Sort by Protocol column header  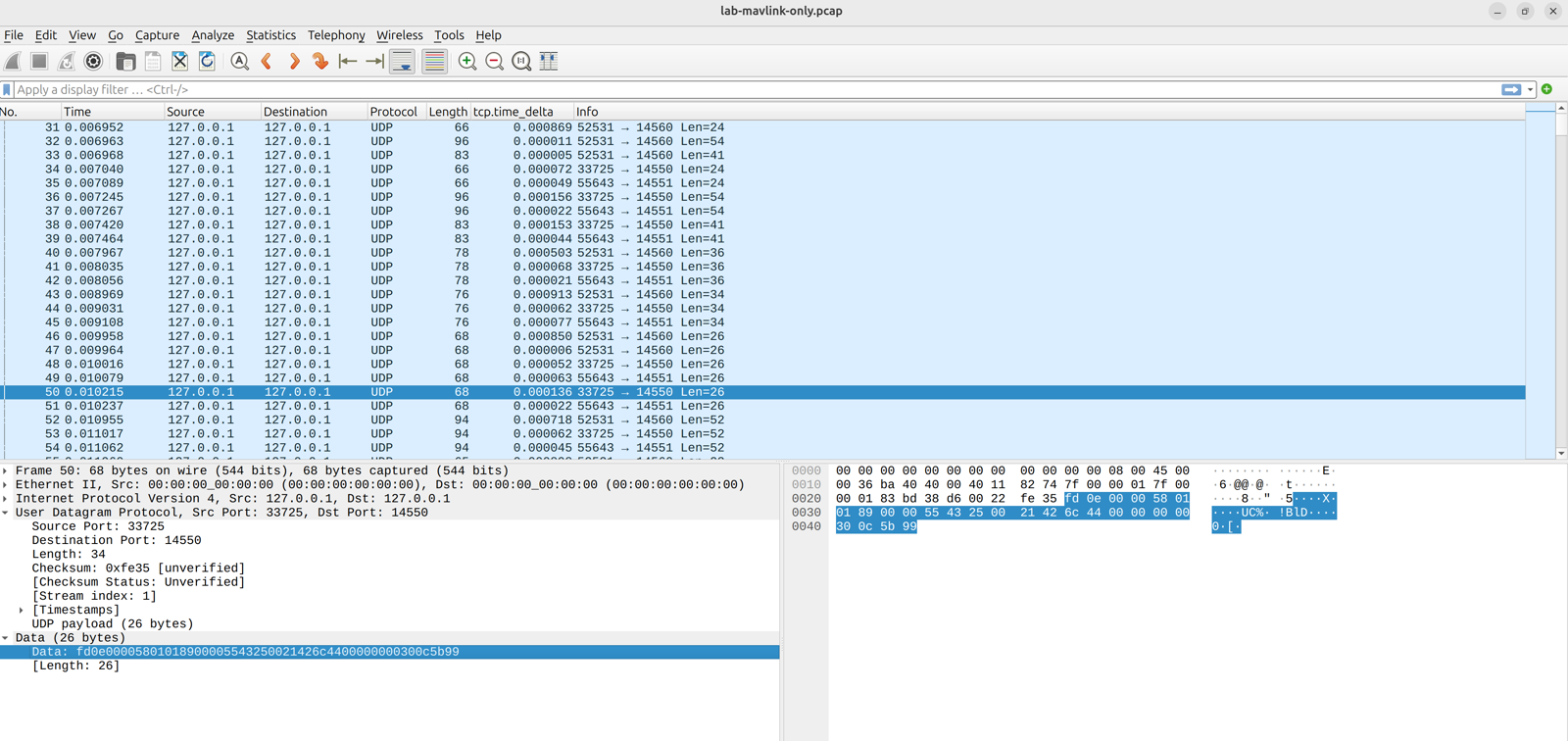click(x=396, y=112)
